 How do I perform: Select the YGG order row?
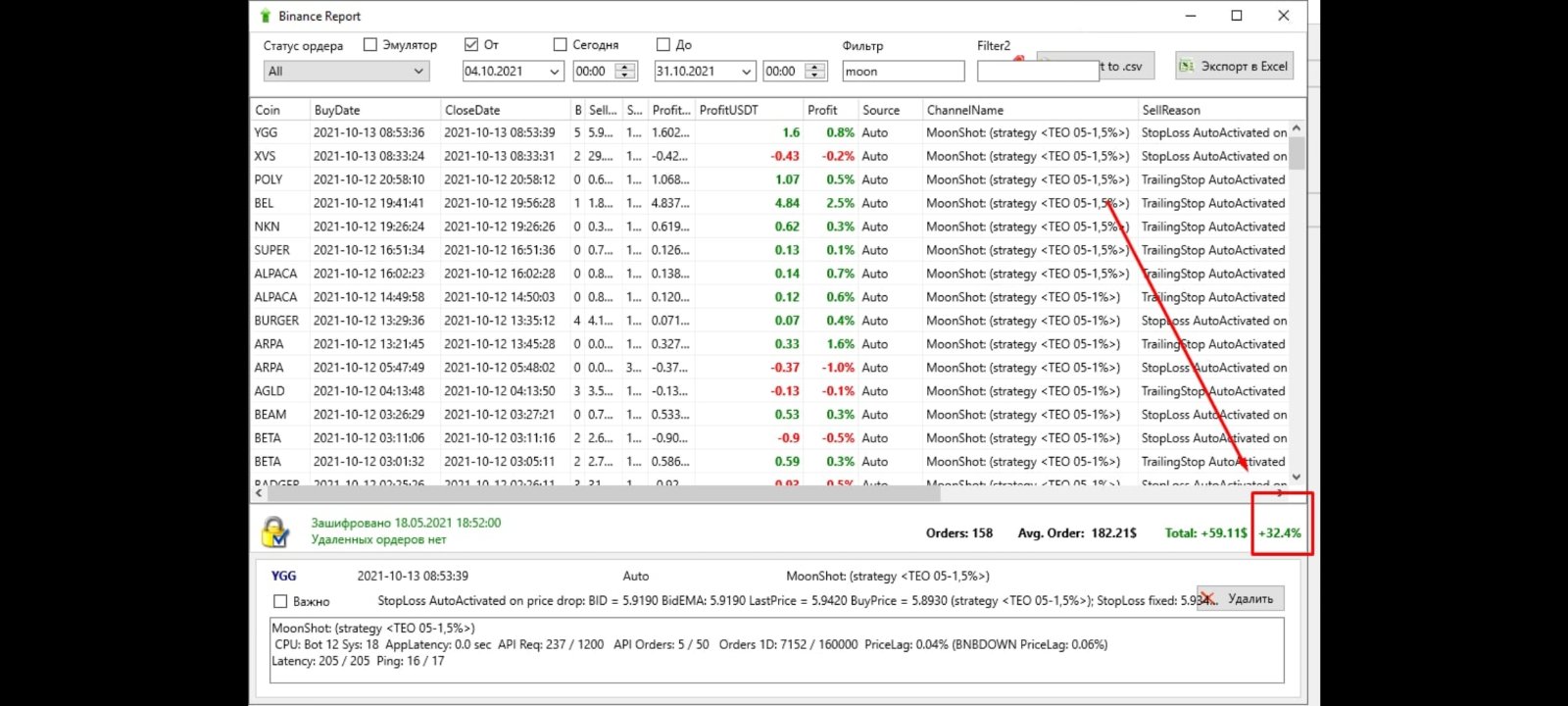click(x=770, y=132)
